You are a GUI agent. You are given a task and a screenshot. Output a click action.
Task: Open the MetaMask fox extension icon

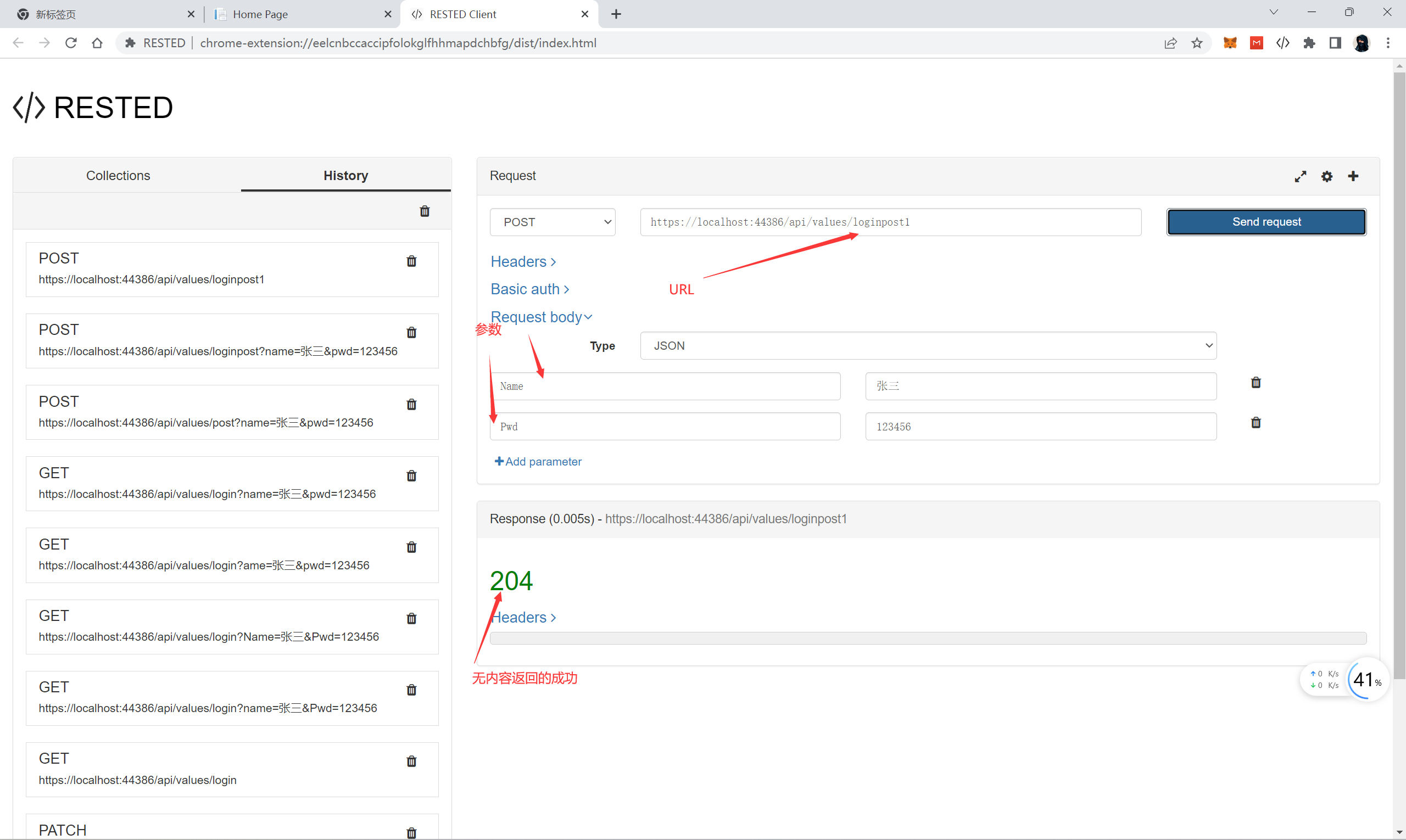tap(1230, 43)
